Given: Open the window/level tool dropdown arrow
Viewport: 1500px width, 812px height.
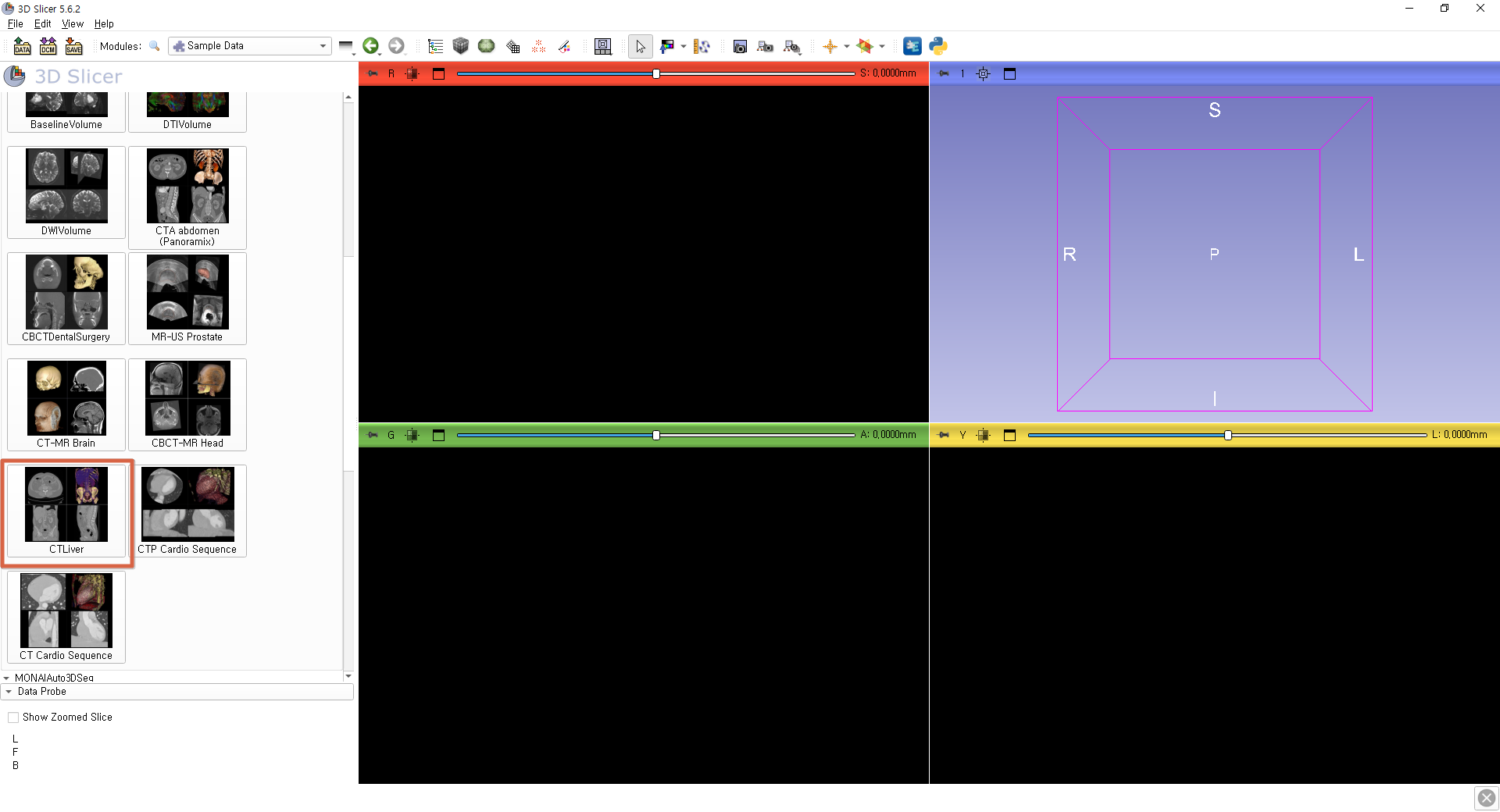Looking at the screenshot, I should click(684, 47).
